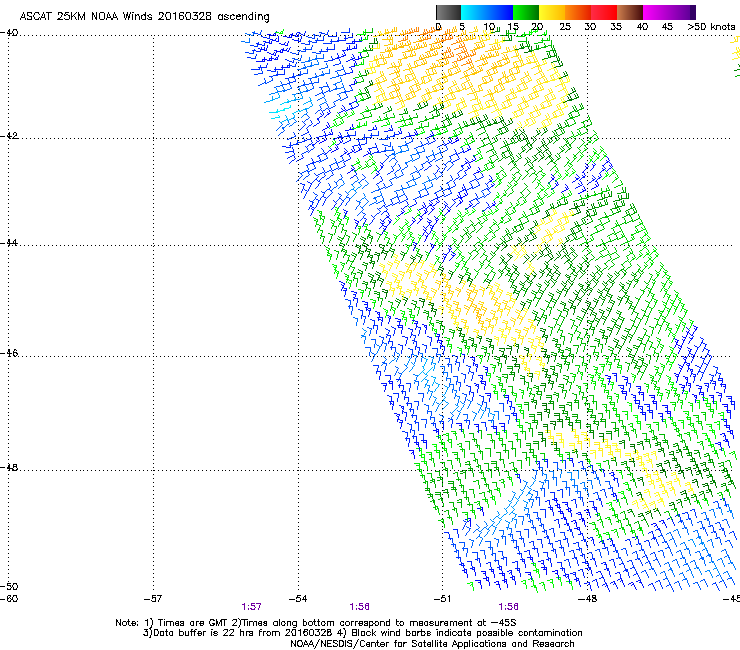The image size is (740, 650).
Task: Choose the yellow 20-25 knots legend swatch
Action: 552,12
